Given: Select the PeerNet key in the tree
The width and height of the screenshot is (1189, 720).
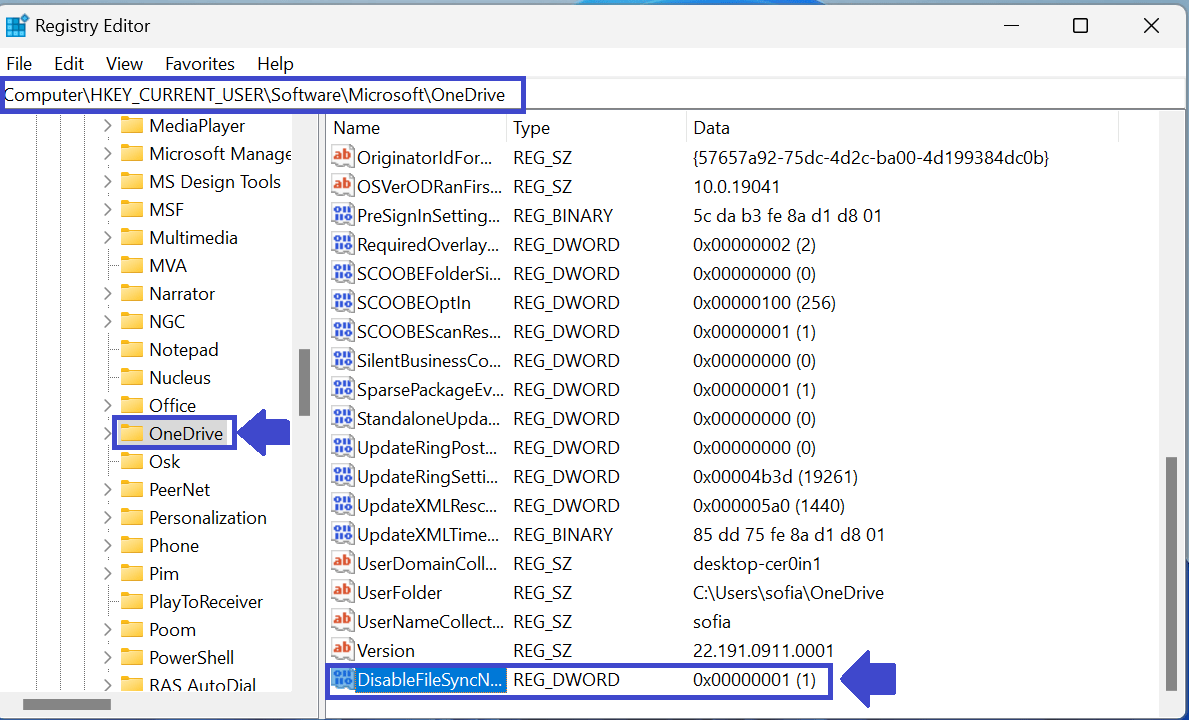Looking at the screenshot, I should click(180, 490).
